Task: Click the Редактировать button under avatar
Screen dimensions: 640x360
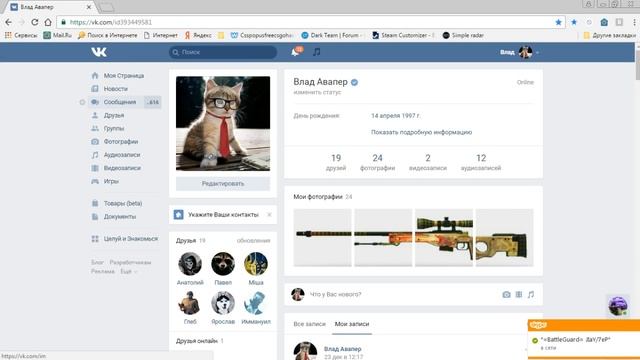Action: click(223, 184)
